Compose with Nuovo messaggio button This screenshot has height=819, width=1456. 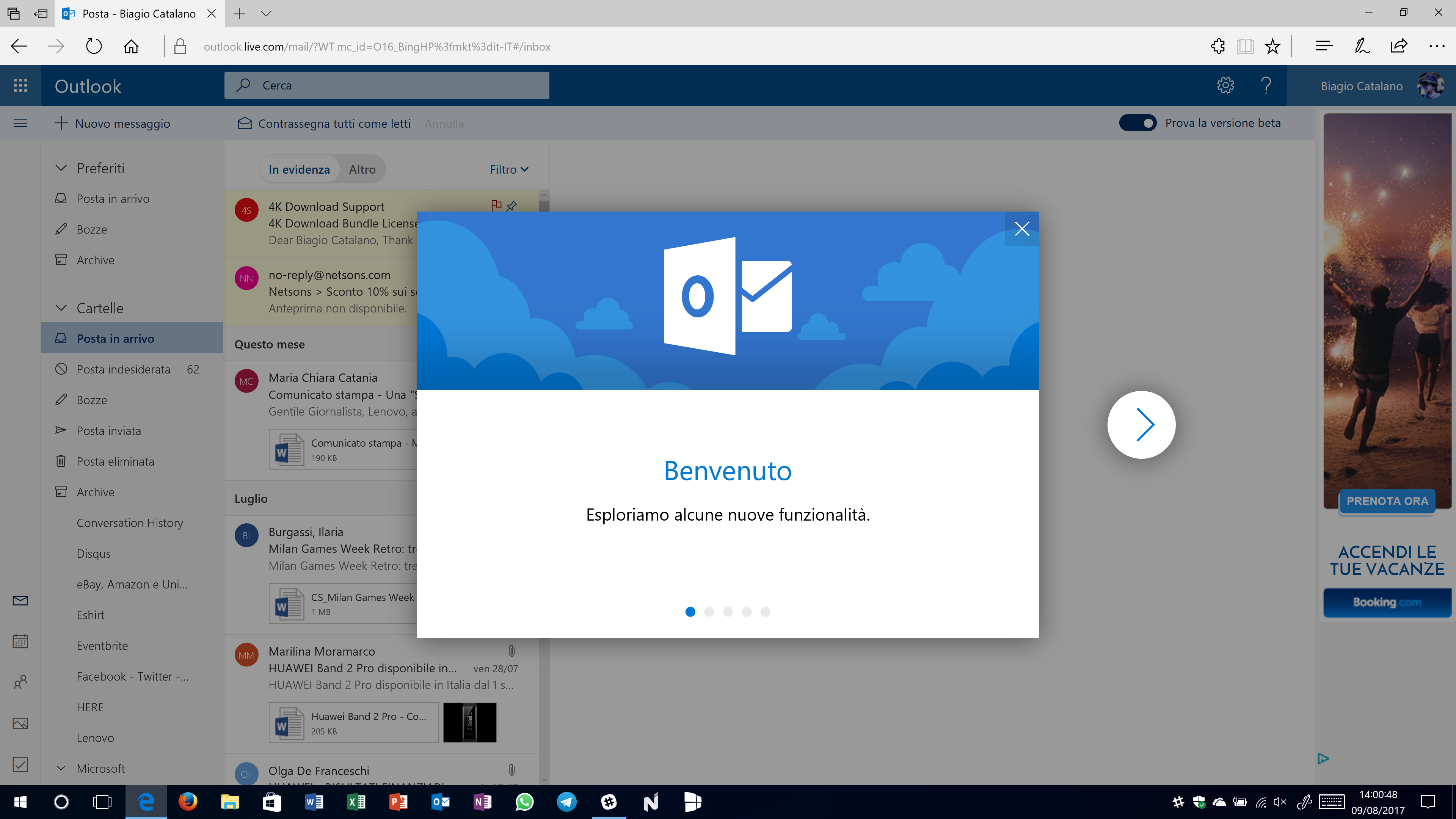pos(112,123)
